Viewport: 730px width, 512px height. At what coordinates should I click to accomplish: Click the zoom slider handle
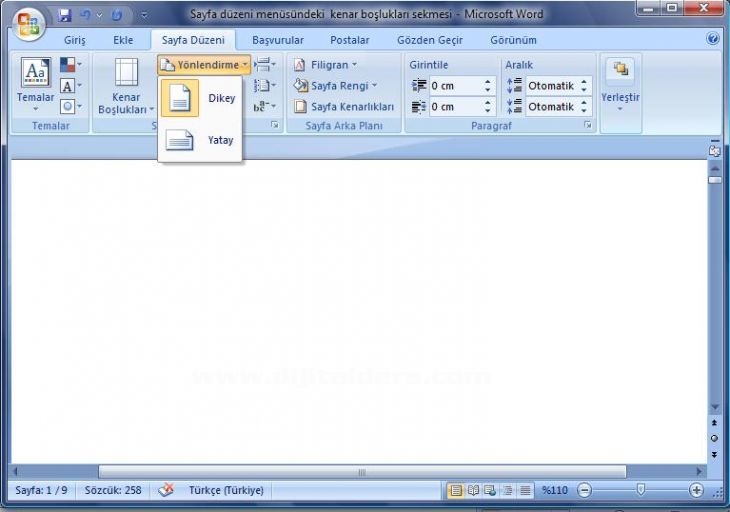coord(641,489)
